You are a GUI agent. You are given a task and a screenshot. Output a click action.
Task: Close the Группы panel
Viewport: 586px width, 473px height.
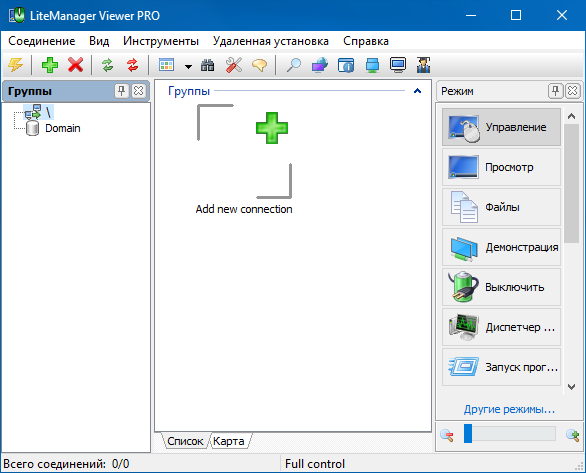[x=139, y=91]
